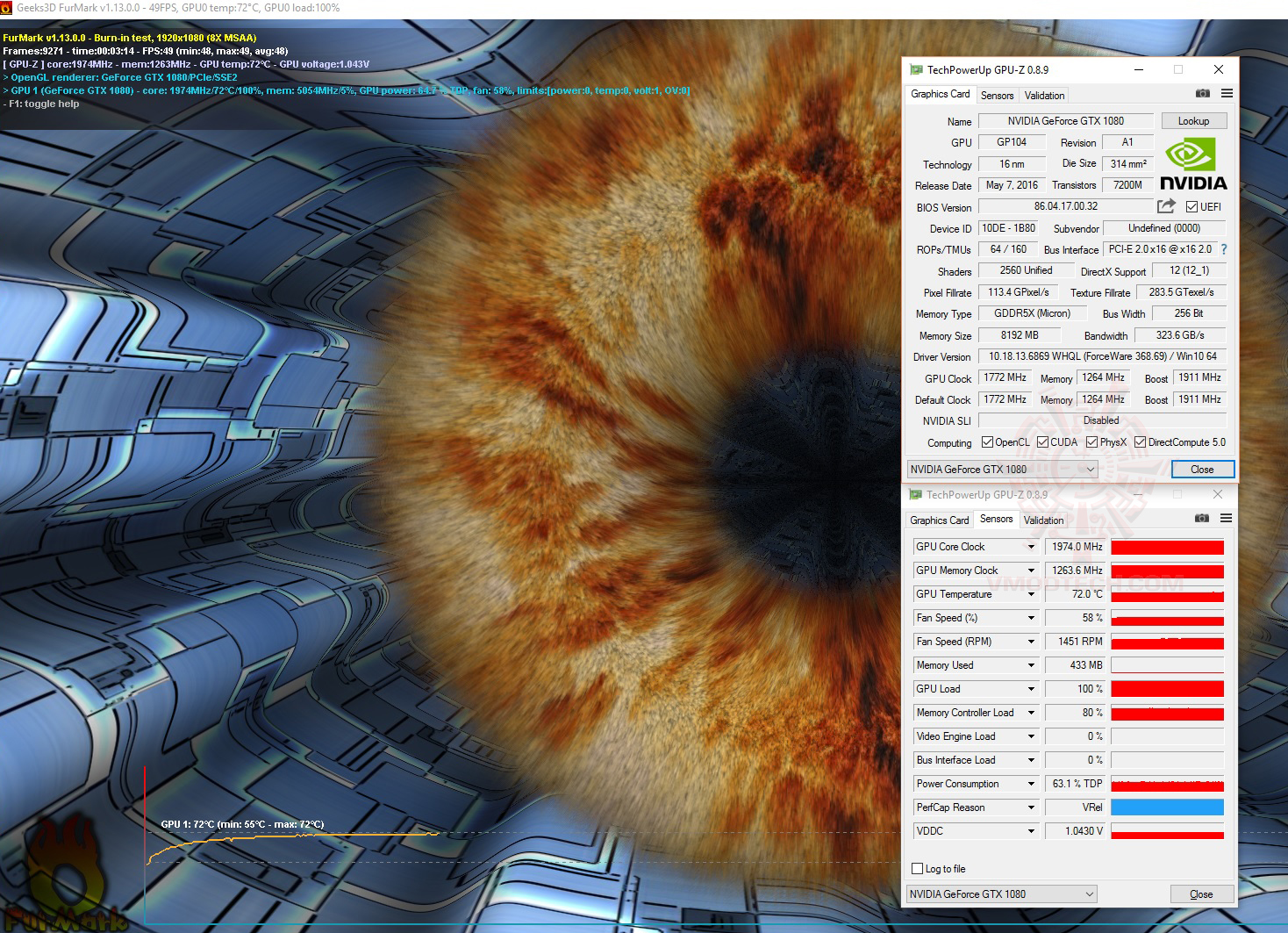Toggle the DirectCompute 5.0 checkbox
Screen dimensions: 1288x933
tap(1140, 442)
